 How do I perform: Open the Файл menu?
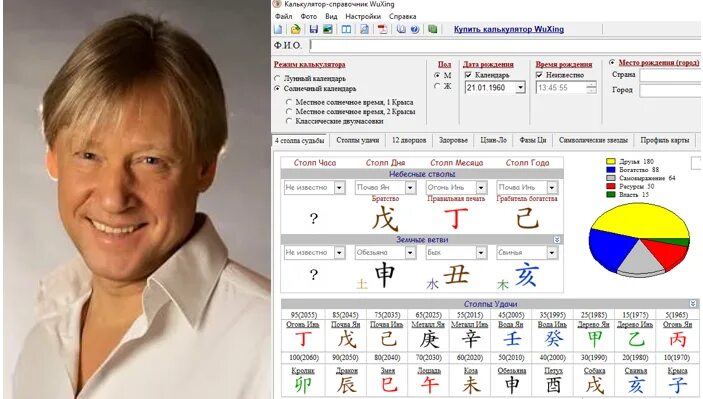pyautogui.click(x=283, y=16)
